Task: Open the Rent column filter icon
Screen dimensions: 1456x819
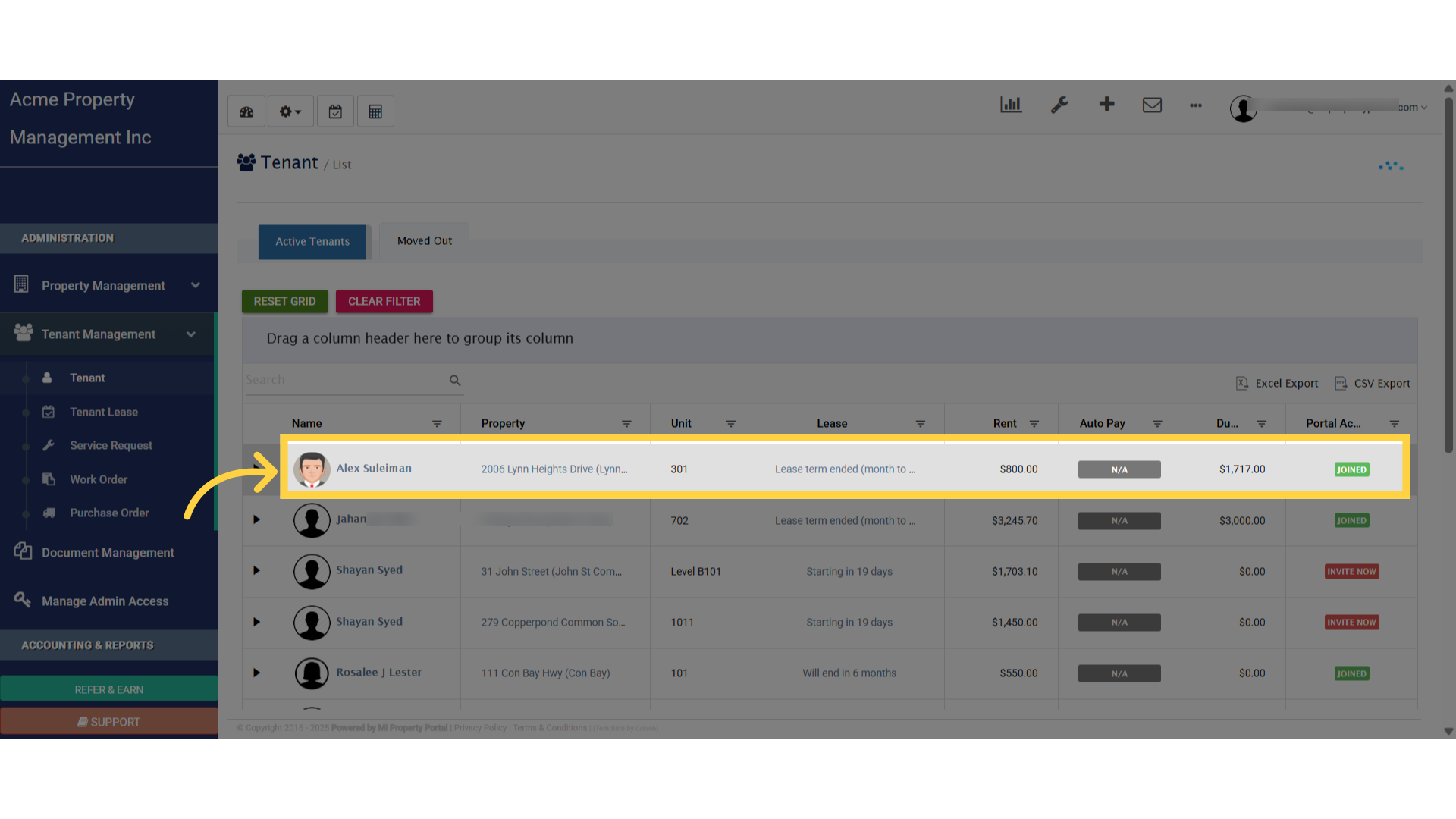Action: 1034,424
